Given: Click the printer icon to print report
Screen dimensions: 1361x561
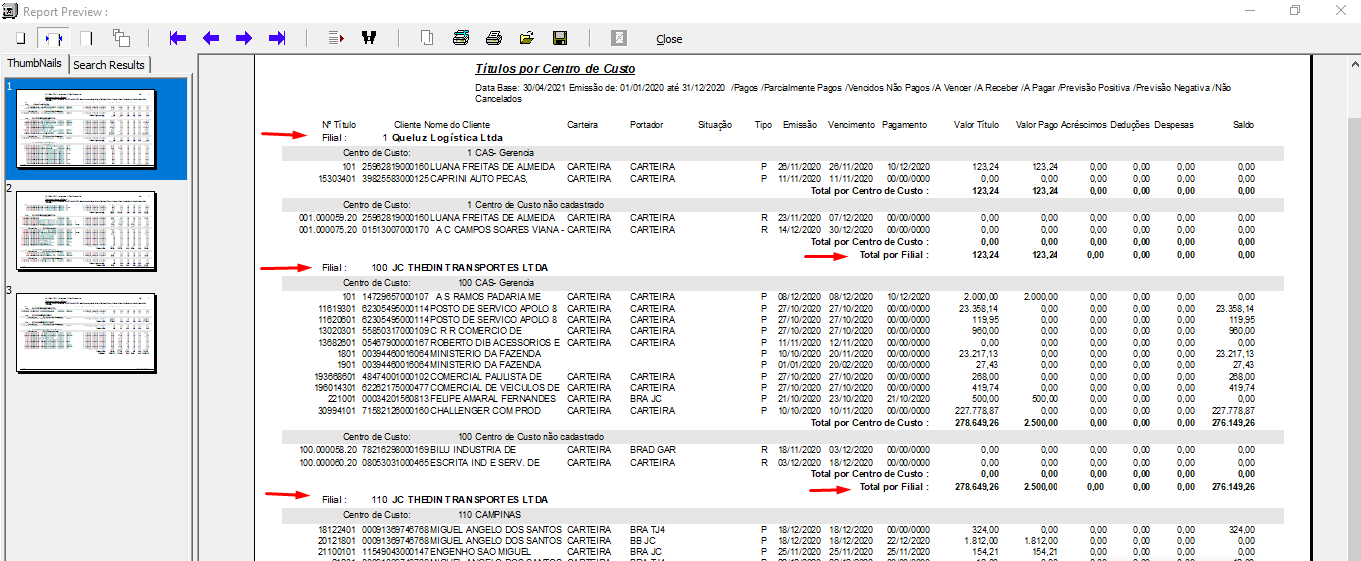Looking at the screenshot, I should (x=493, y=38).
